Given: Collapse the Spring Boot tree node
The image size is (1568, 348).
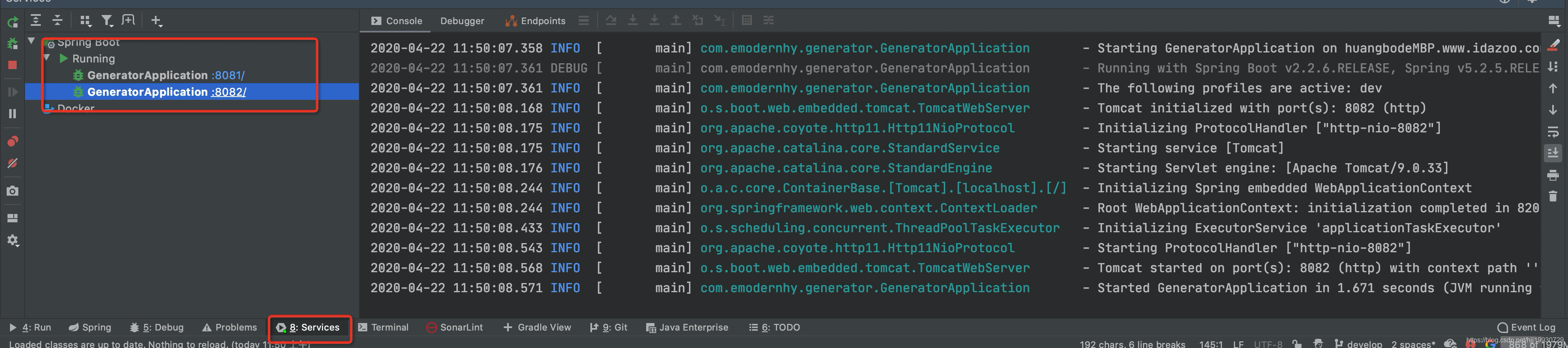Looking at the screenshot, I should (32, 41).
